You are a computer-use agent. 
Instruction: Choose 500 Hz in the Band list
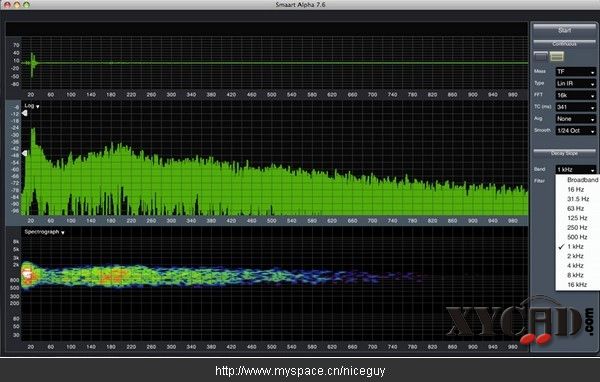[578, 237]
